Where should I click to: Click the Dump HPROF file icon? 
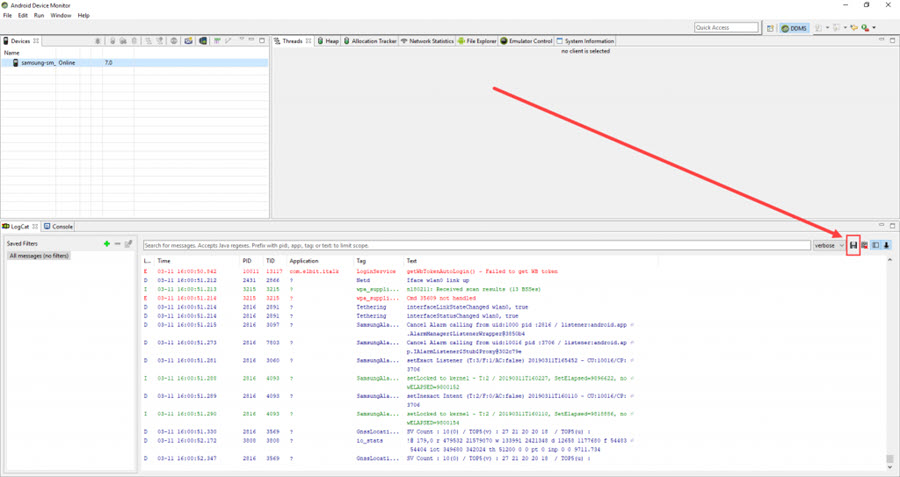[123, 41]
